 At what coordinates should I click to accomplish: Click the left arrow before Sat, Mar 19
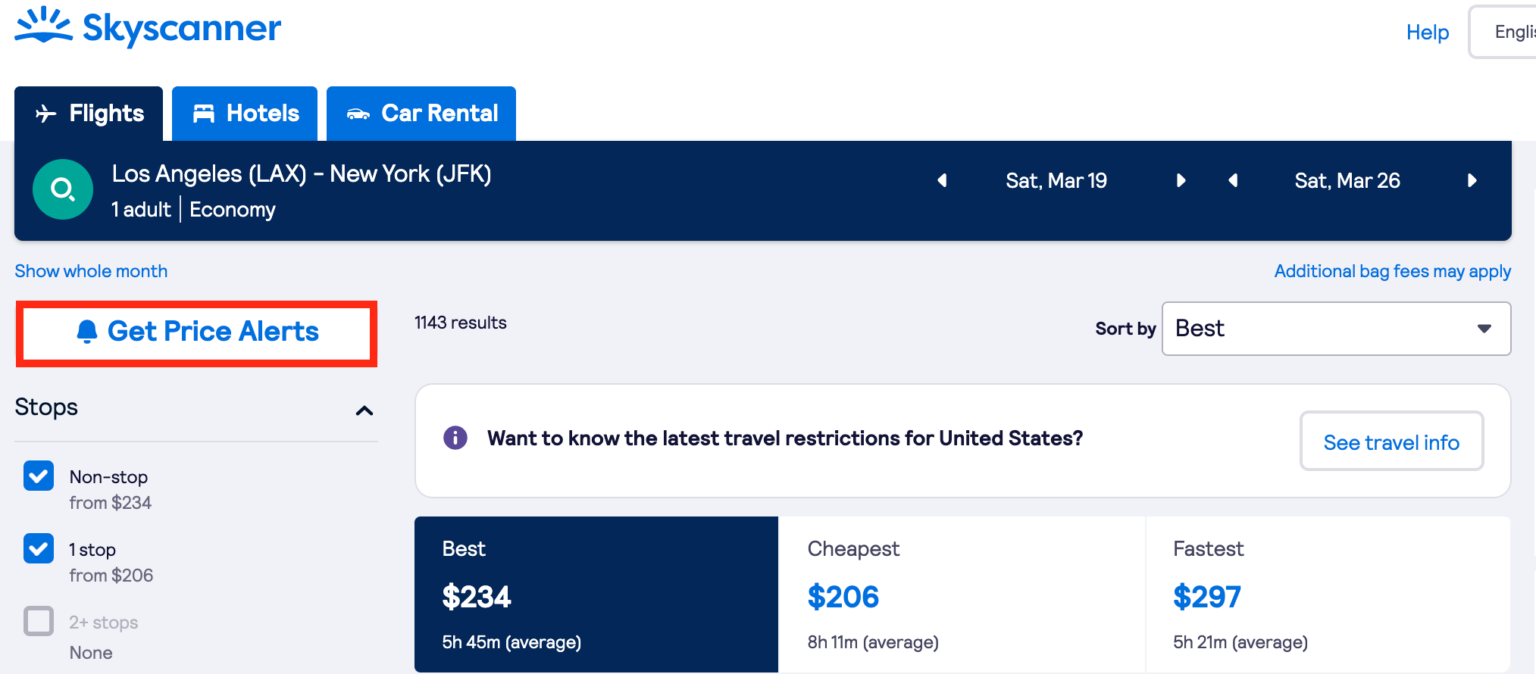tap(941, 180)
